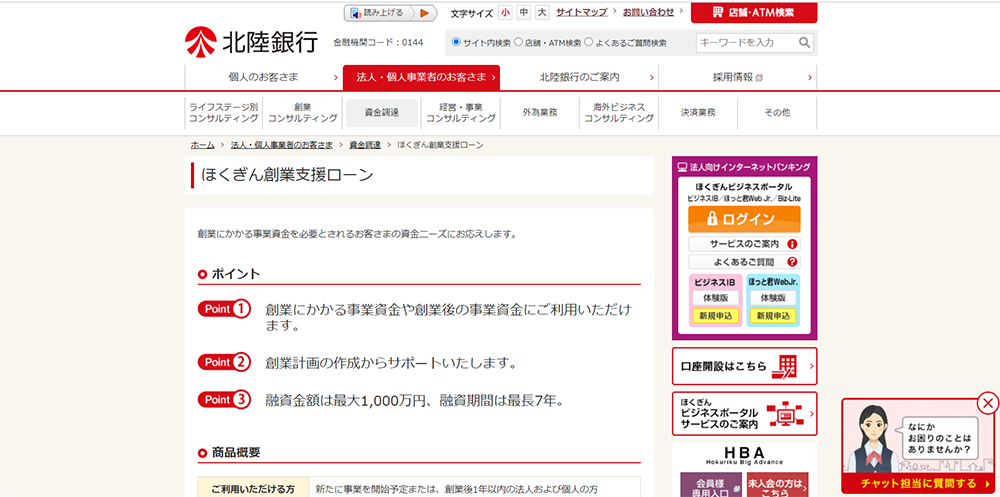Open 経営・事業コンサルティング submenu
This screenshot has height=497, width=1000.
tap(461, 113)
